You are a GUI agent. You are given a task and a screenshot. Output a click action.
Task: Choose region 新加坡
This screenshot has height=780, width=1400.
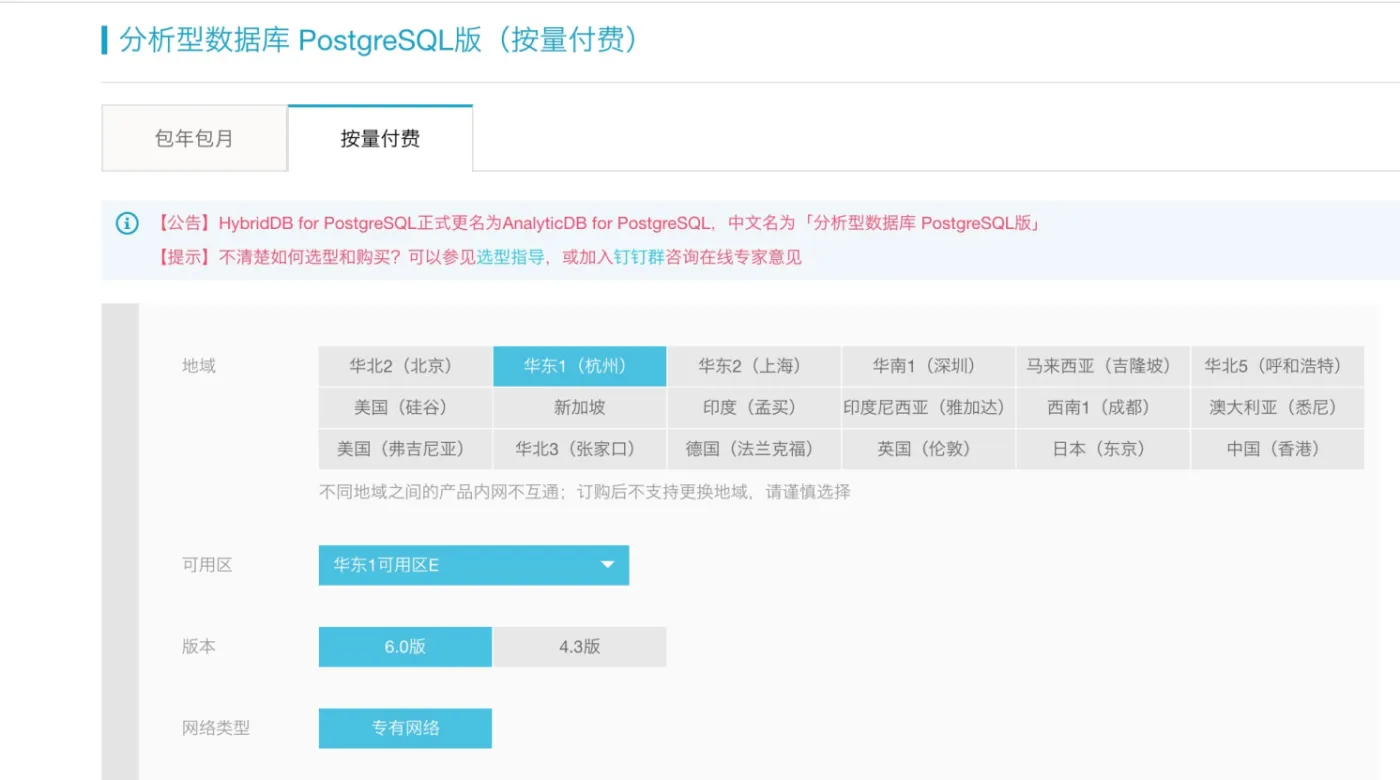point(580,408)
